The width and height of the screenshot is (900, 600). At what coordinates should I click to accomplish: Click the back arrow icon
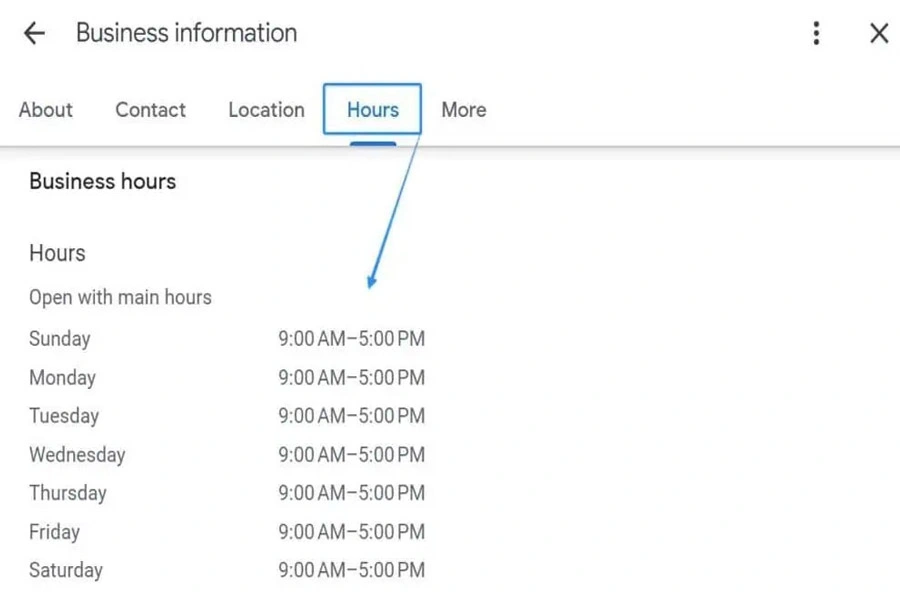pos(34,33)
